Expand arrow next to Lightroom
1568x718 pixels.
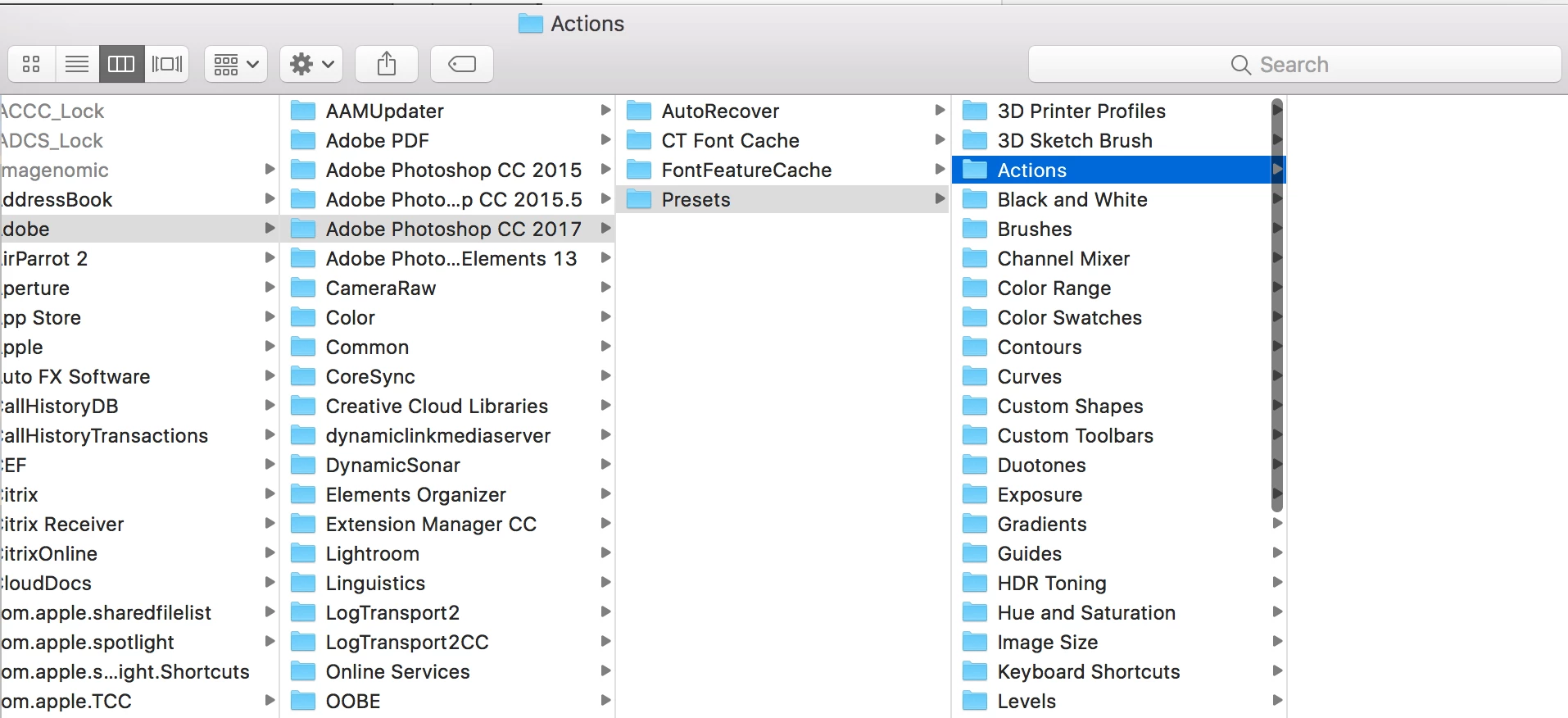605,552
